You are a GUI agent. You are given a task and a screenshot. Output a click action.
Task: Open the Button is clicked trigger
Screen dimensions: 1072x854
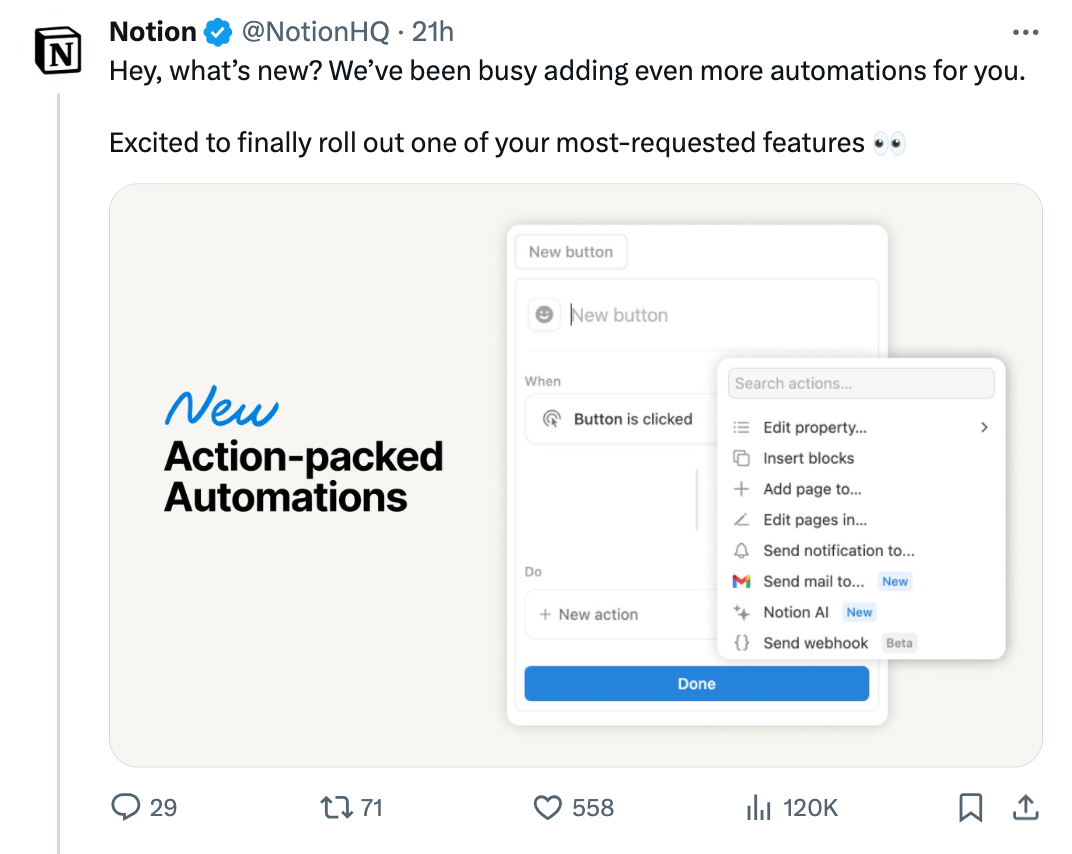tap(620, 419)
